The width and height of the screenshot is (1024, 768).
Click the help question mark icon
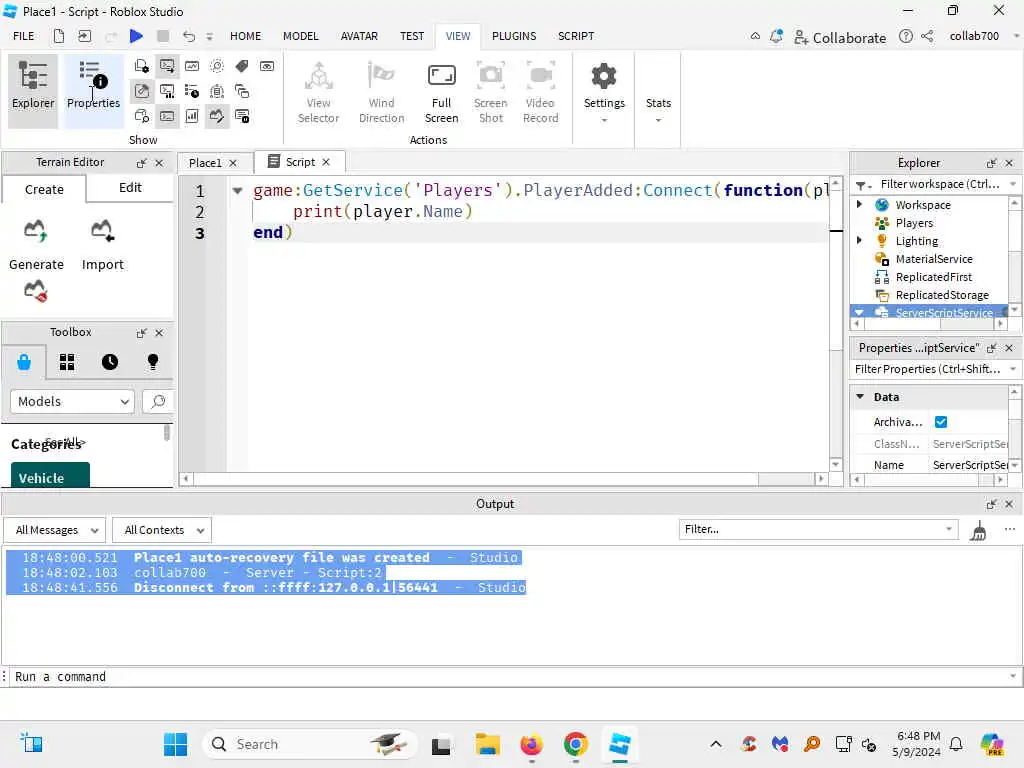click(x=906, y=37)
